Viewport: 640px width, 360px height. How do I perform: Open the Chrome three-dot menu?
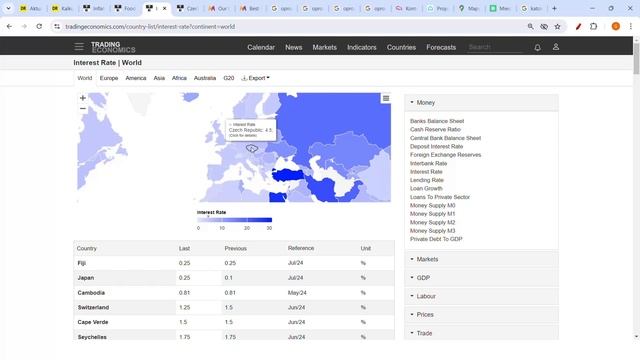pos(631,27)
